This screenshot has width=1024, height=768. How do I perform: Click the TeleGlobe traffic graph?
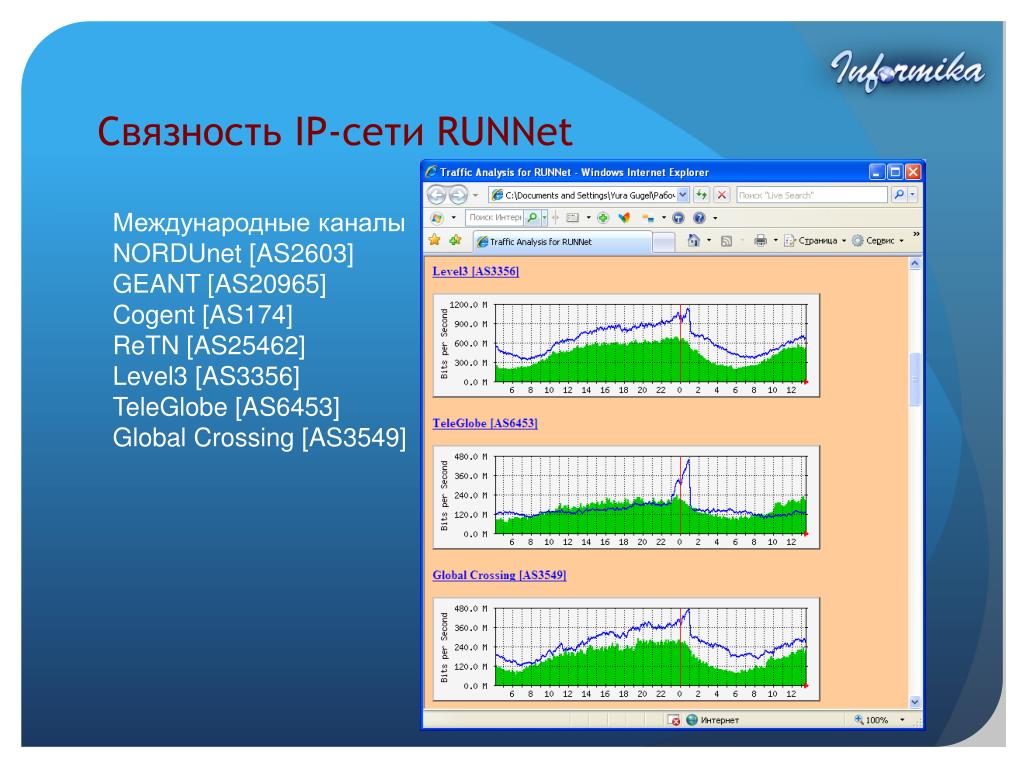[626, 498]
